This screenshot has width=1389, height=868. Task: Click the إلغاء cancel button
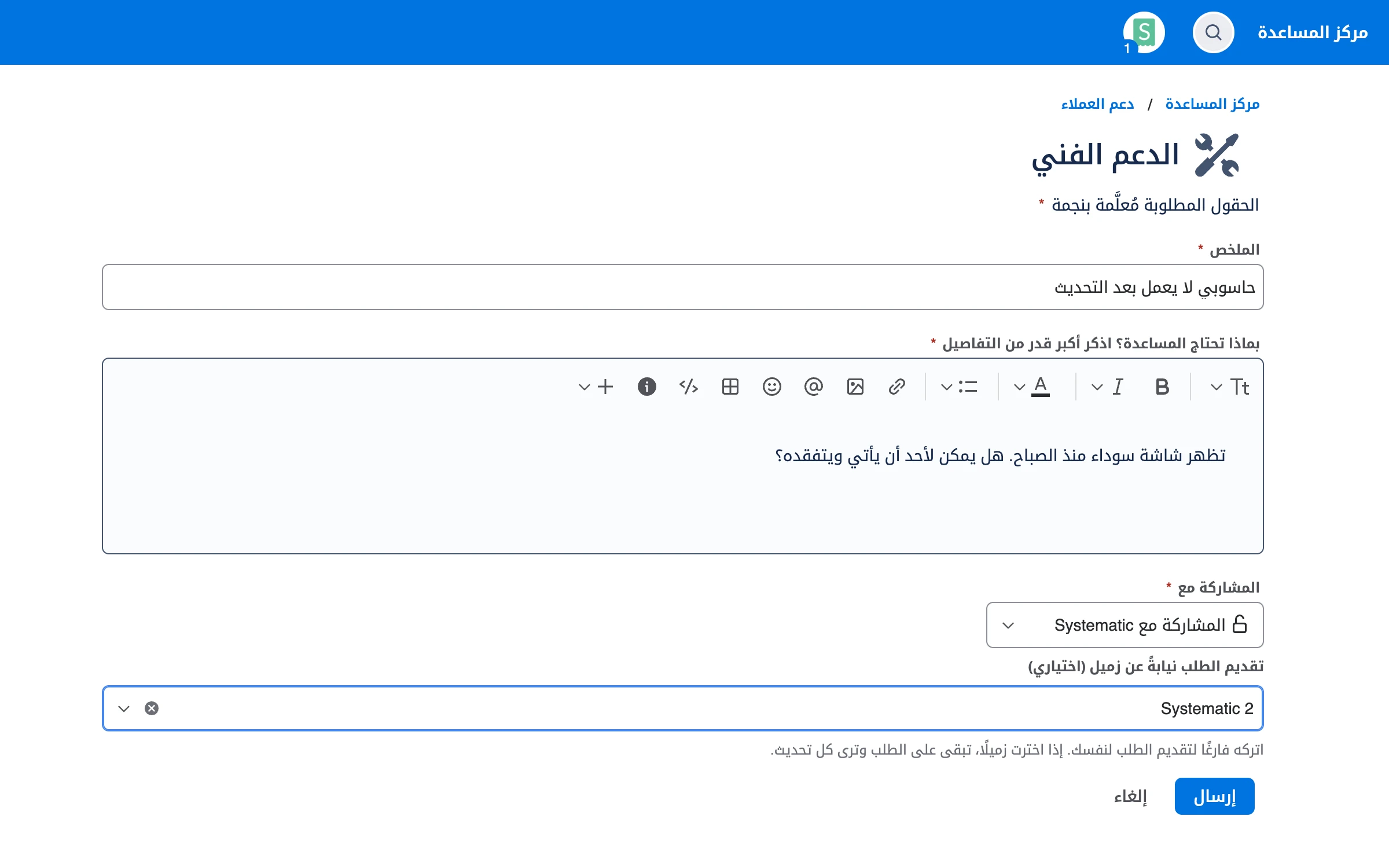tap(1130, 796)
